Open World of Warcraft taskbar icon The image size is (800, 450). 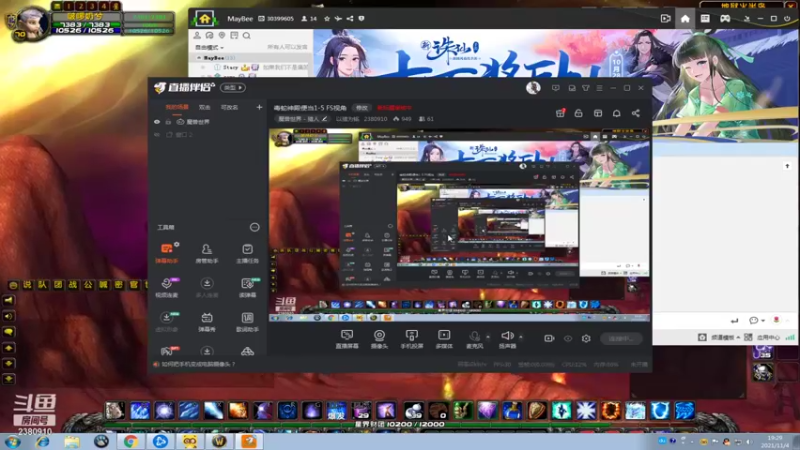(x=219, y=441)
